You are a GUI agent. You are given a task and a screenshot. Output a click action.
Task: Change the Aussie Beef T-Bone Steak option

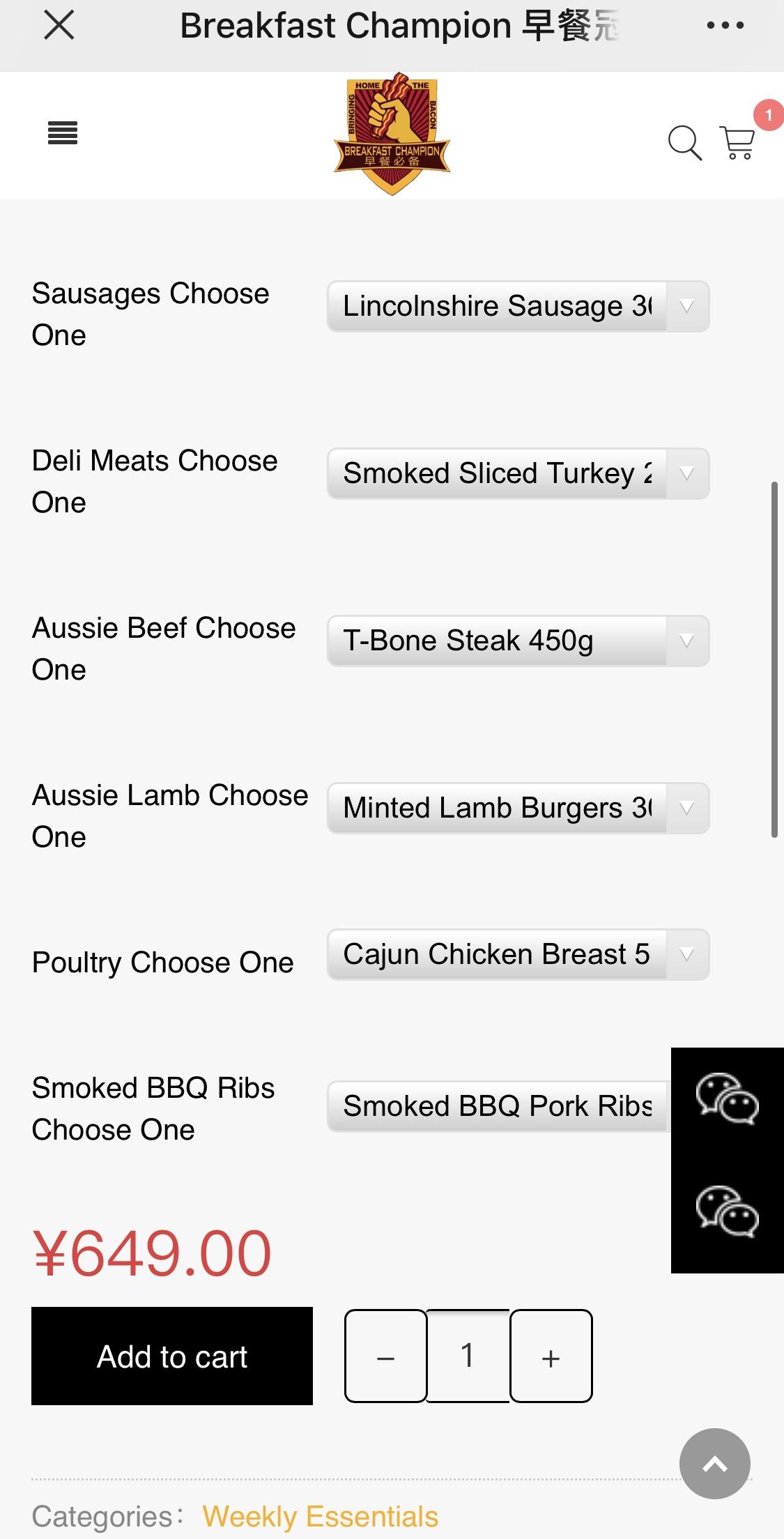[x=518, y=641]
